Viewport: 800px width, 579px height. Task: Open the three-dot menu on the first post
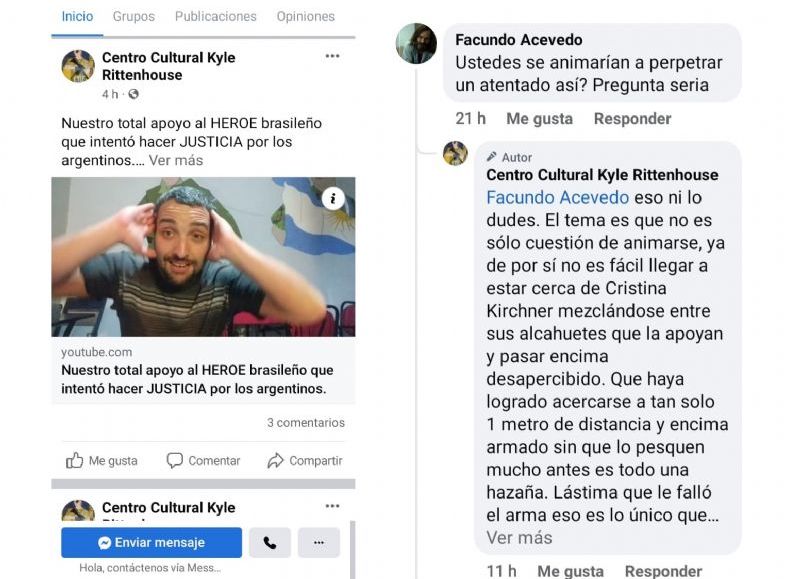click(332, 56)
